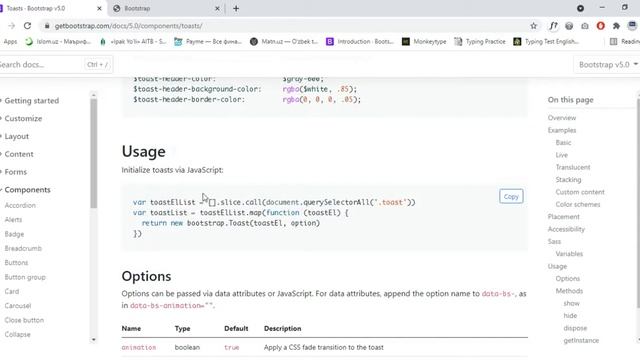
Task: Jump to Methods in On this page
Action: (569, 291)
